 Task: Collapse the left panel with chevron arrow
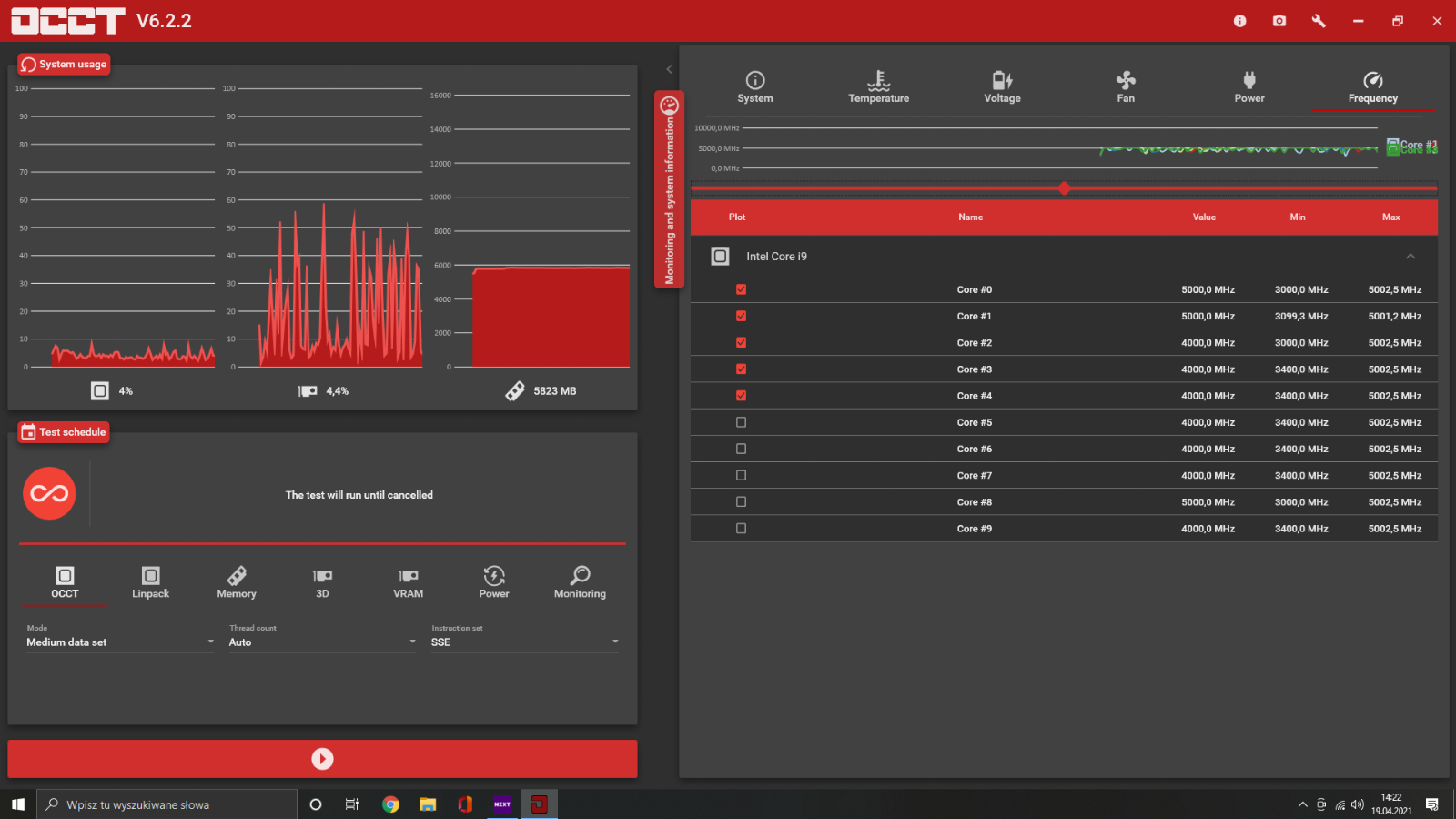coord(669,69)
